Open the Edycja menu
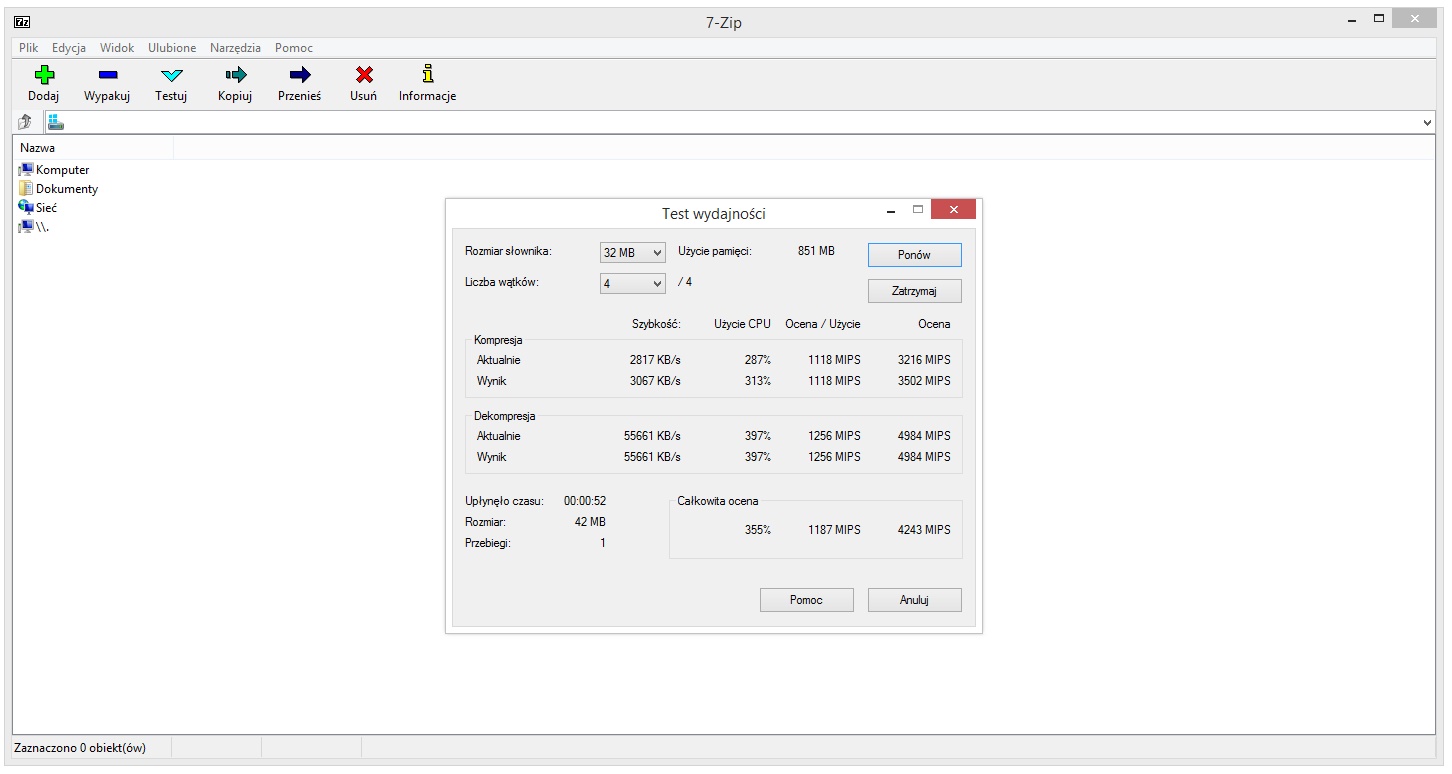1452x774 pixels. (x=69, y=48)
